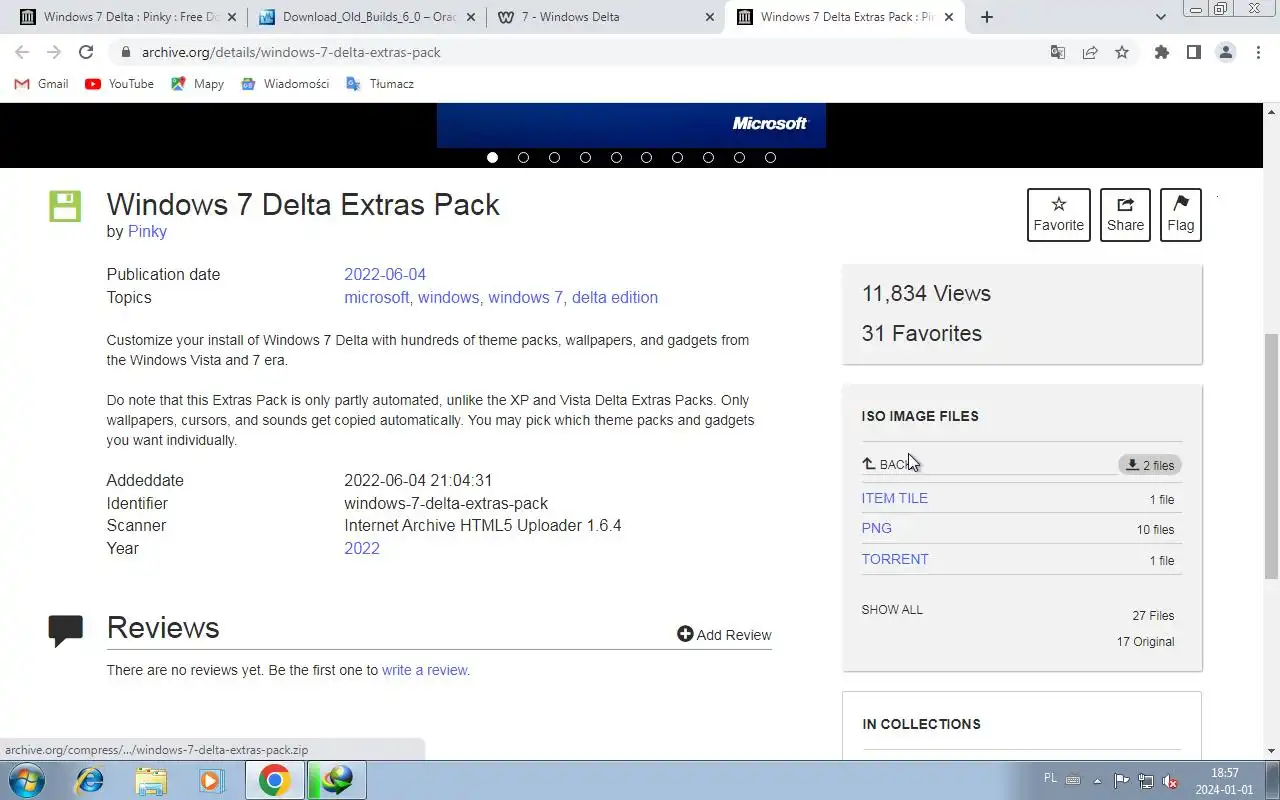Close the 7 - Windows Delta tab
The width and height of the screenshot is (1280, 800).
tap(710, 17)
